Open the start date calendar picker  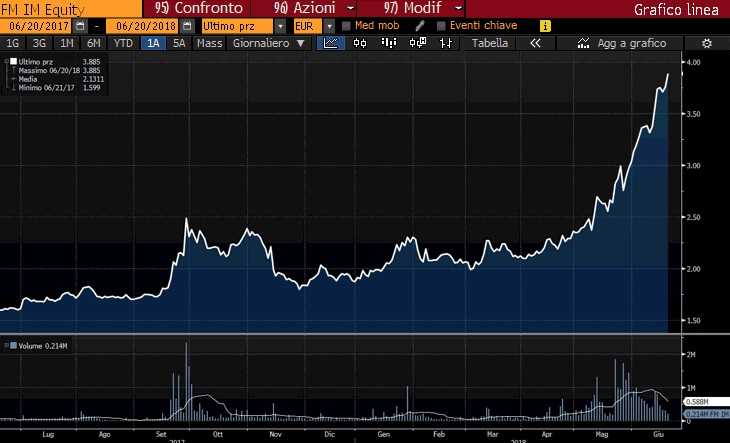click(80, 26)
